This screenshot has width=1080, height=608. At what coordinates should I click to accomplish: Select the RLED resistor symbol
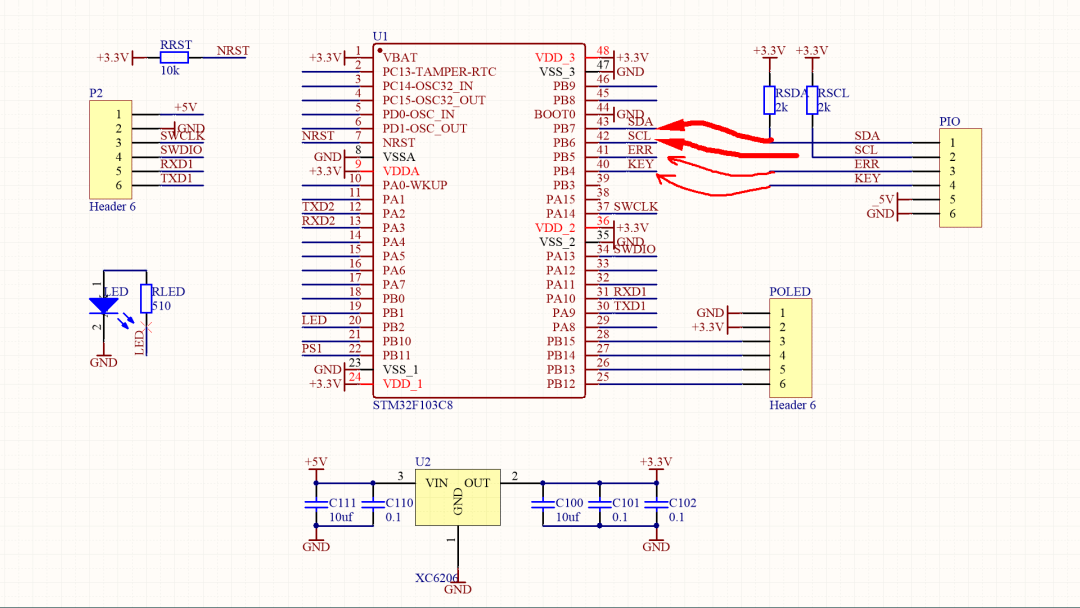click(x=145, y=299)
